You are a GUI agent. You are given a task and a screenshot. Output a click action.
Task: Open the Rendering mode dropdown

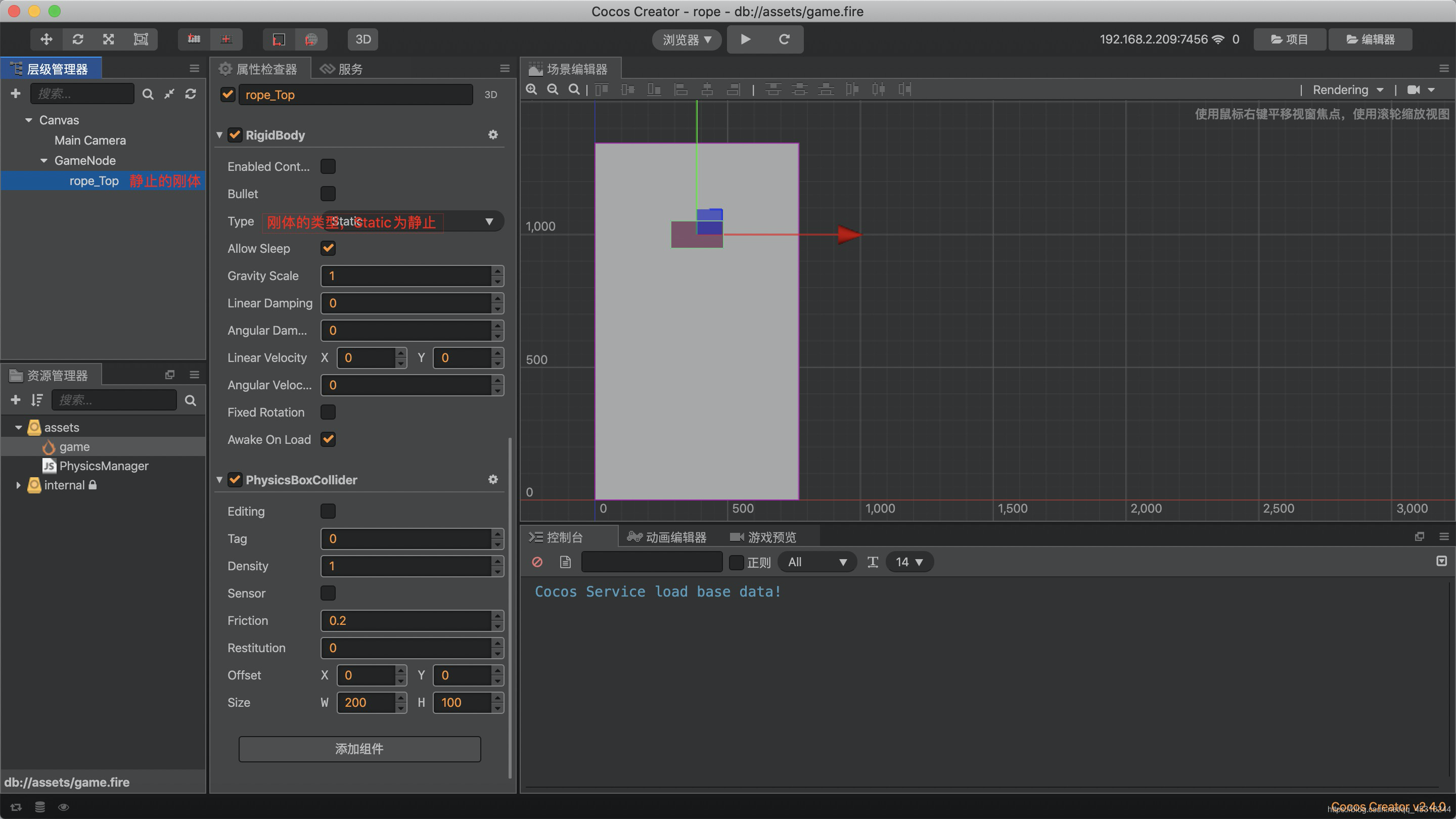1347,90
